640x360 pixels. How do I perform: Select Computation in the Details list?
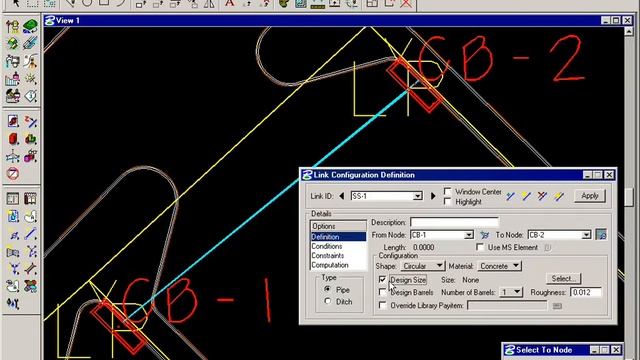(338, 265)
